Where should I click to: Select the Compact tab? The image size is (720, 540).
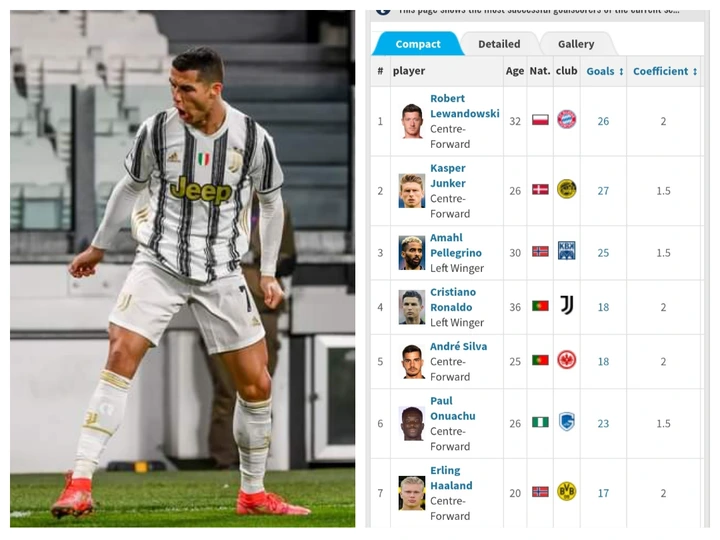(x=418, y=44)
